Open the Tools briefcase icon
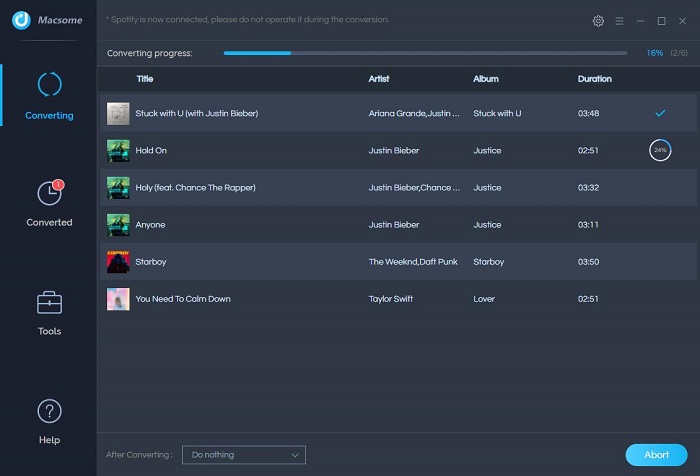This screenshot has height=476, width=700. [49, 303]
